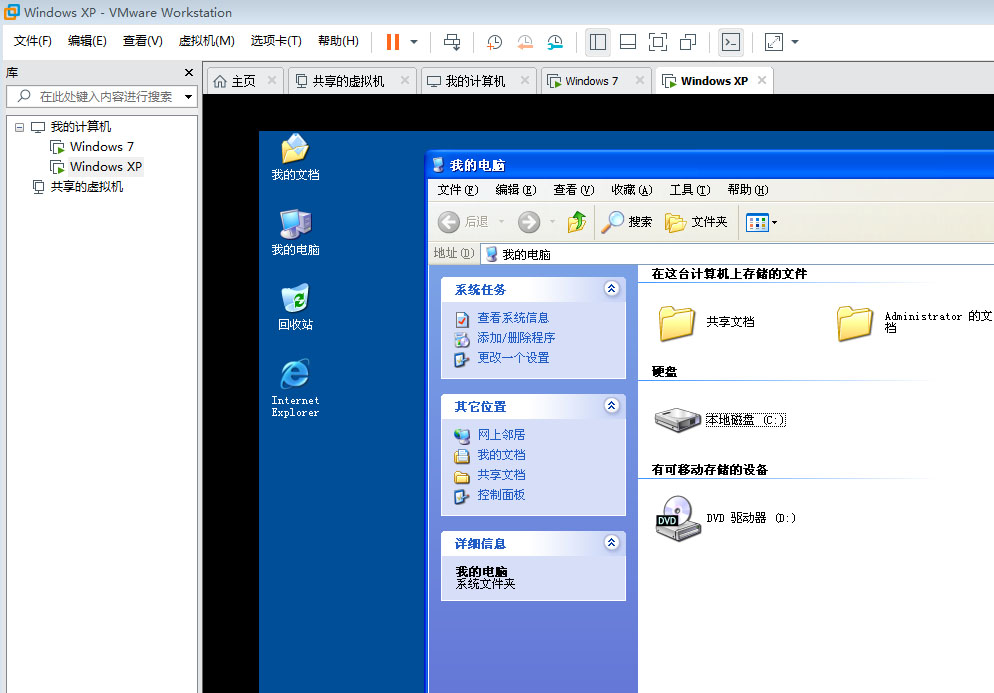Switch to the 主页 tab
This screenshot has width=994, height=693.
[x=243, y=81]
